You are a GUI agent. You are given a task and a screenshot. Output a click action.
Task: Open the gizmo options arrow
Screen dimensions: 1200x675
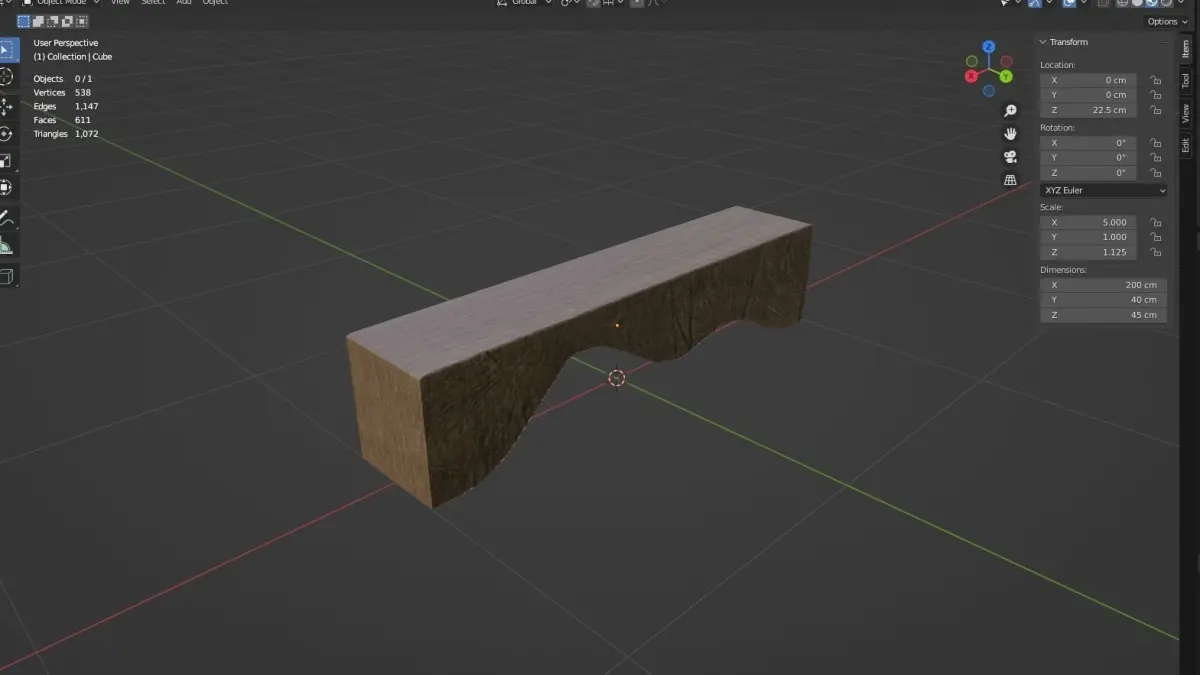[1049, 3]
